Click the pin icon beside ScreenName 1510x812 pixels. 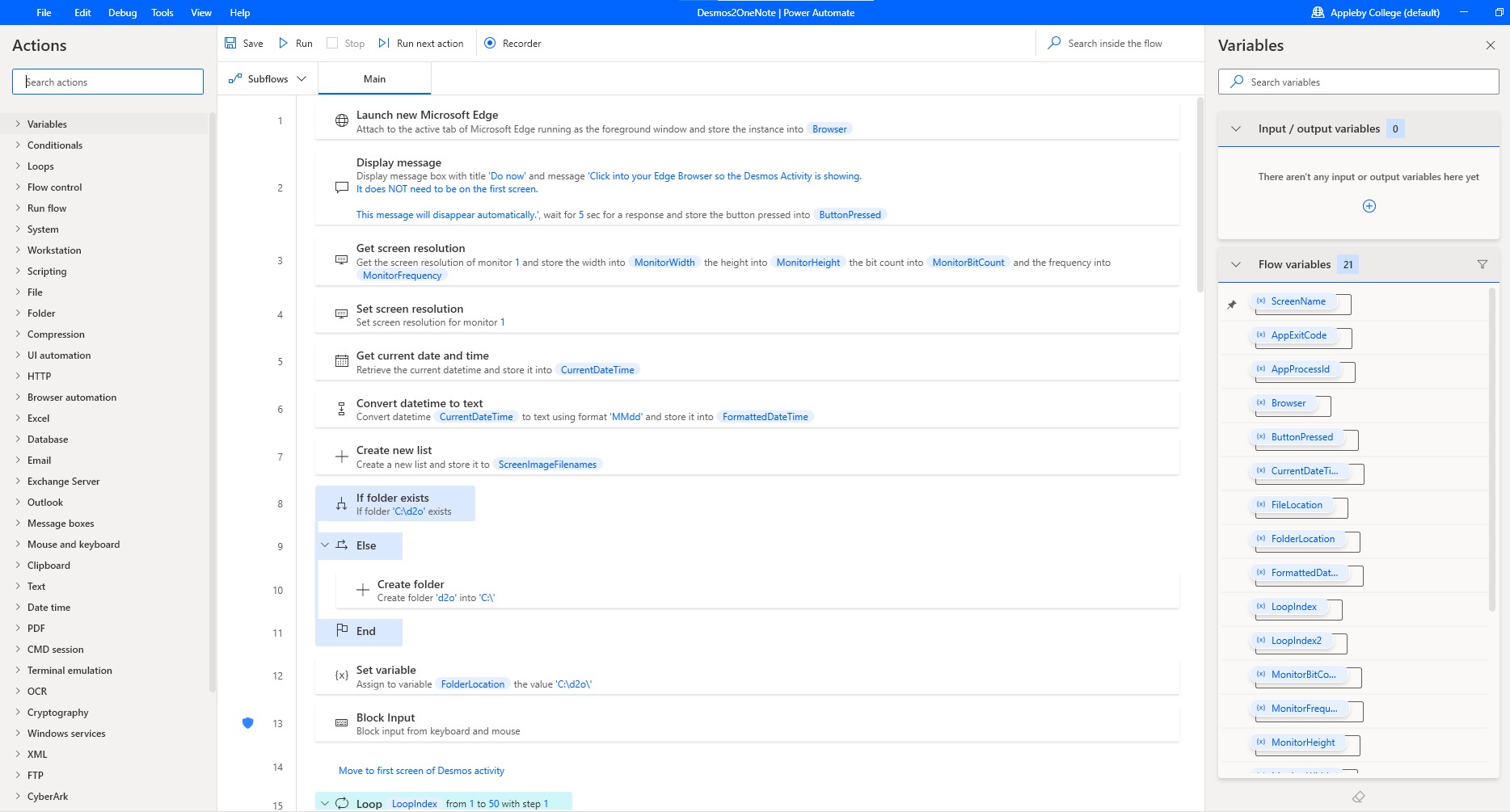coord(1232,305)
